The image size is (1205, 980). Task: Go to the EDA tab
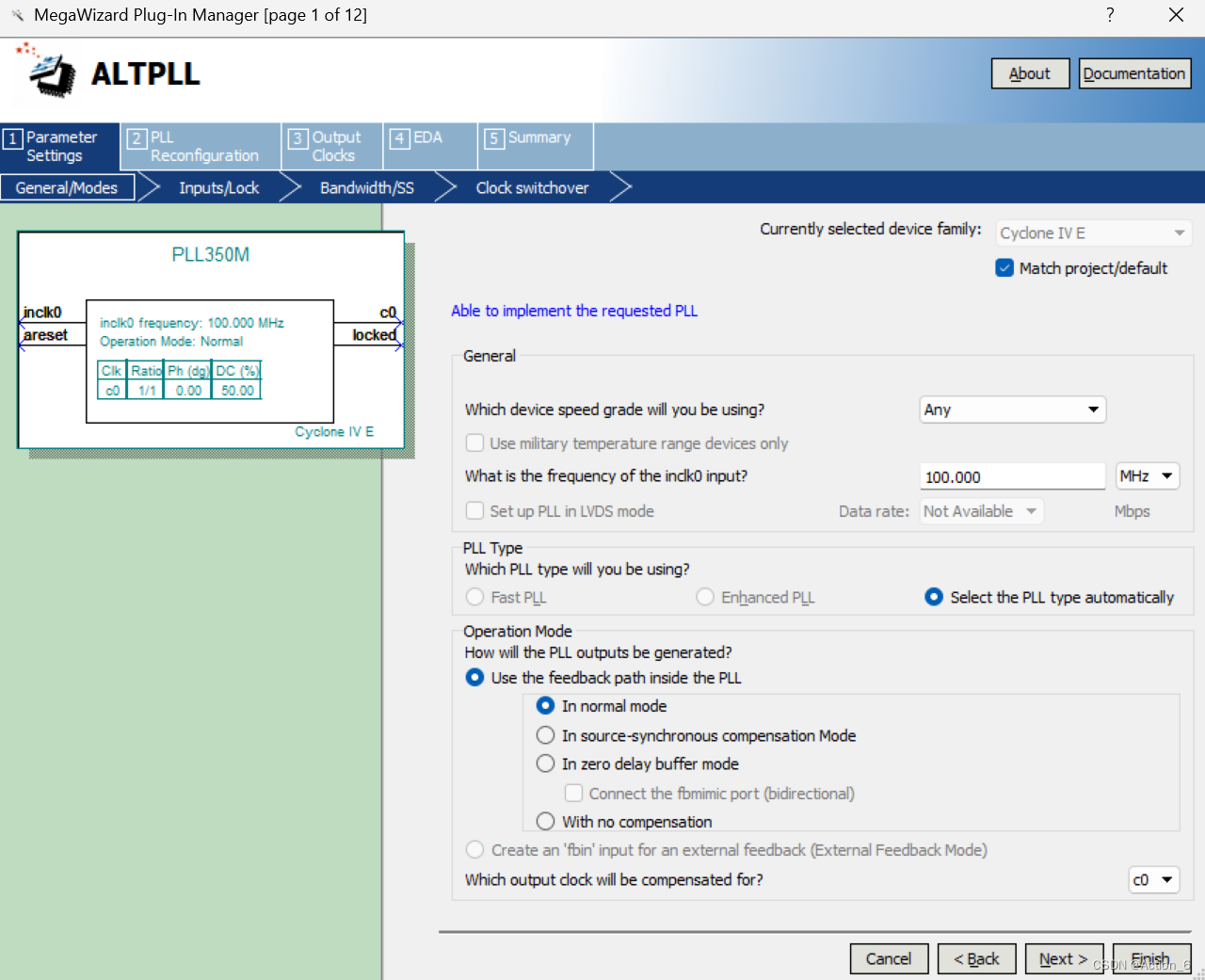pos(430,147)
